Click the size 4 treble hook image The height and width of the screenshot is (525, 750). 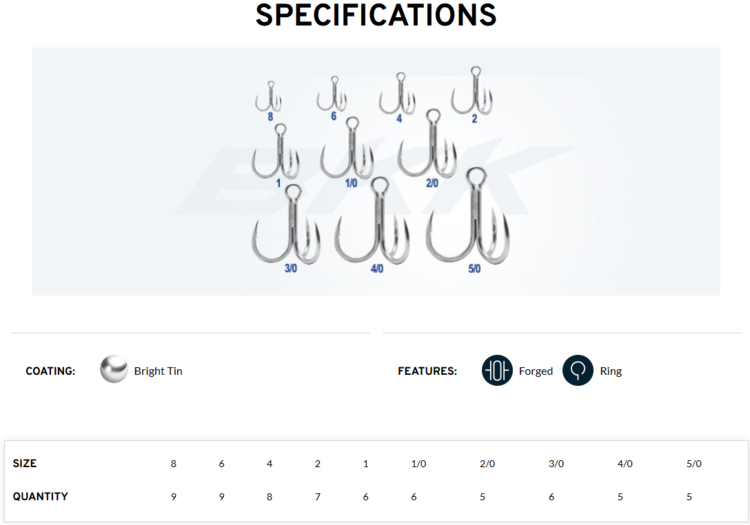pos(397,94)
